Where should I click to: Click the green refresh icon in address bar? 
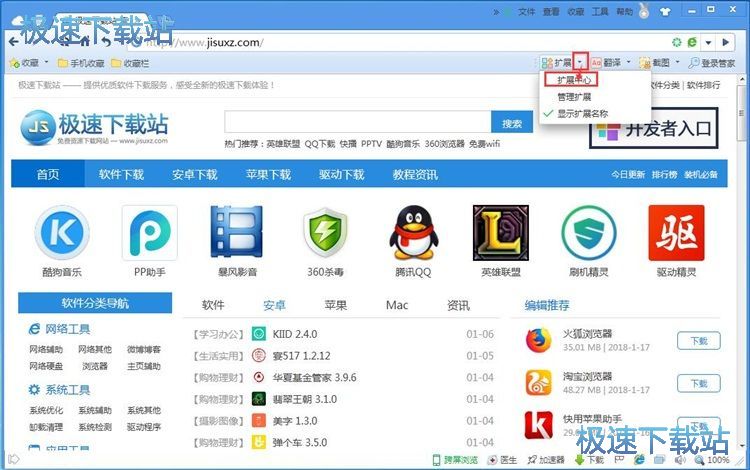pyautogui.click(x=677, y=43)
